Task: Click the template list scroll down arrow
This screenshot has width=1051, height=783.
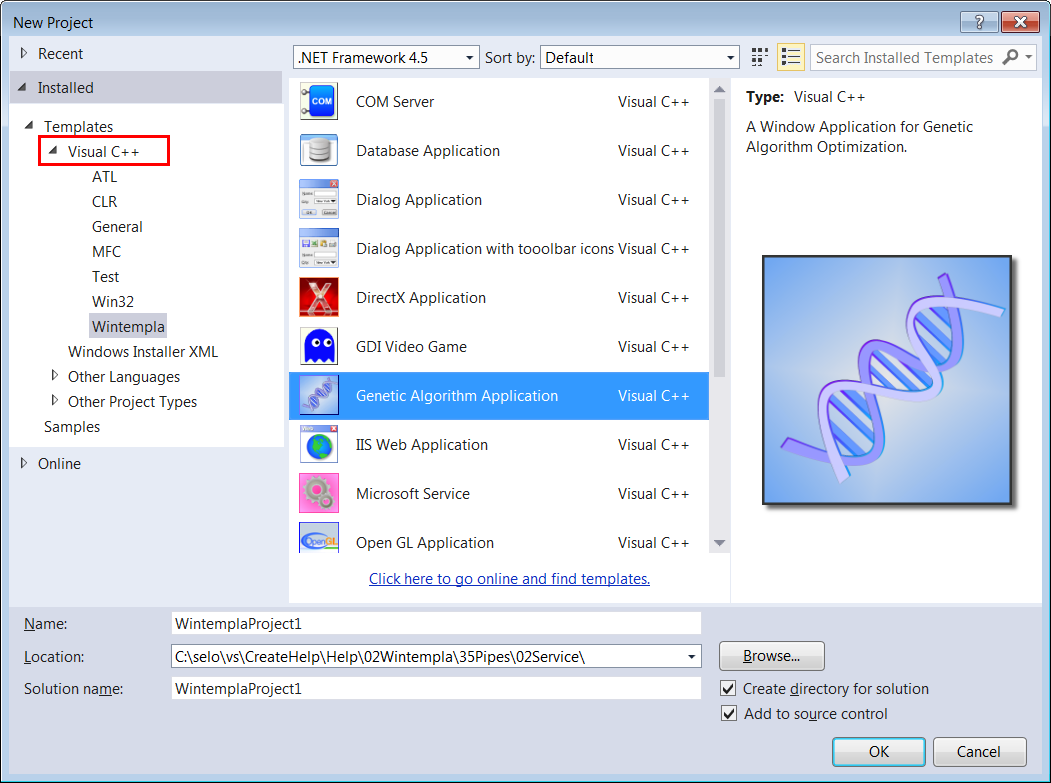Action: (719, 543)
